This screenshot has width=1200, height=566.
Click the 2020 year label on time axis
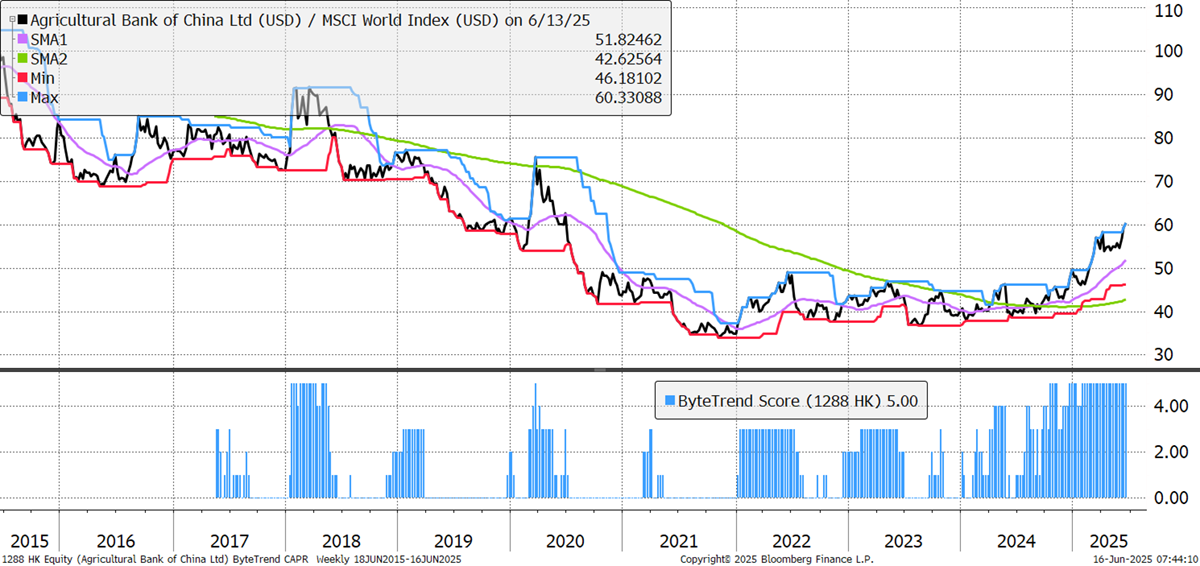(x=566, y=540)
